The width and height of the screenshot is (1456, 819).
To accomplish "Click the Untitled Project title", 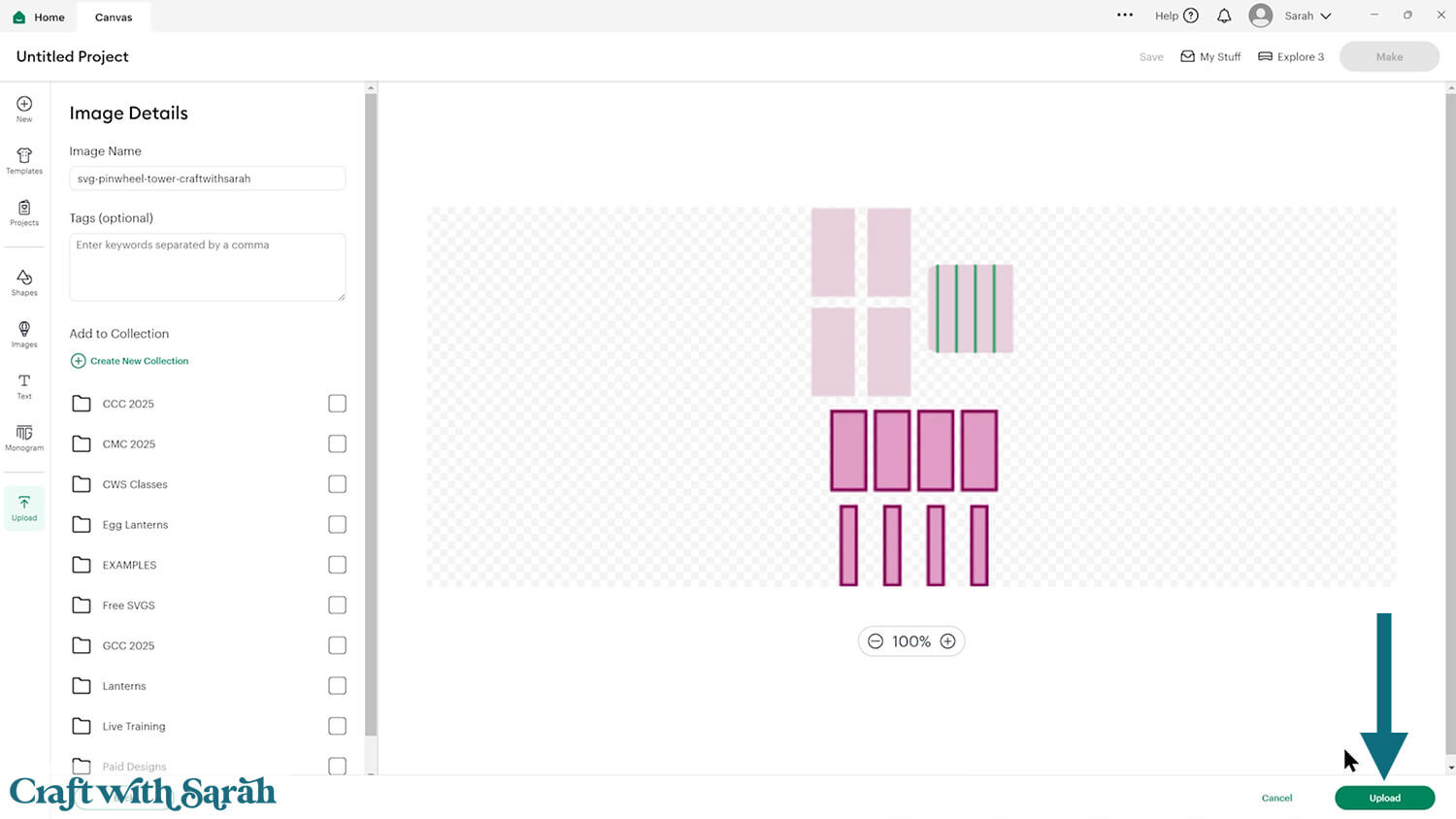I will [x=73, y=56].
